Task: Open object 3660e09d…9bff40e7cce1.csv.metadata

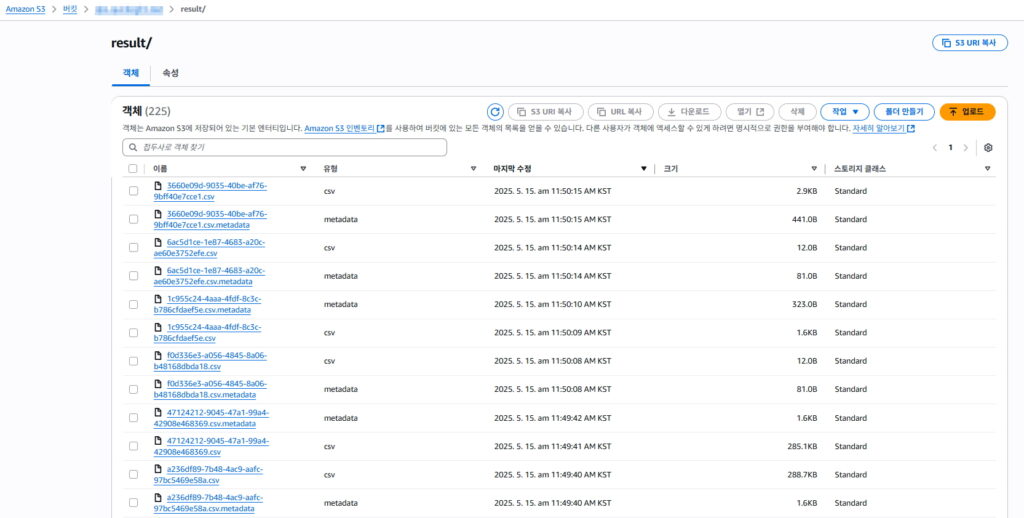Action: pyautogui.click(x=210, y=219)
